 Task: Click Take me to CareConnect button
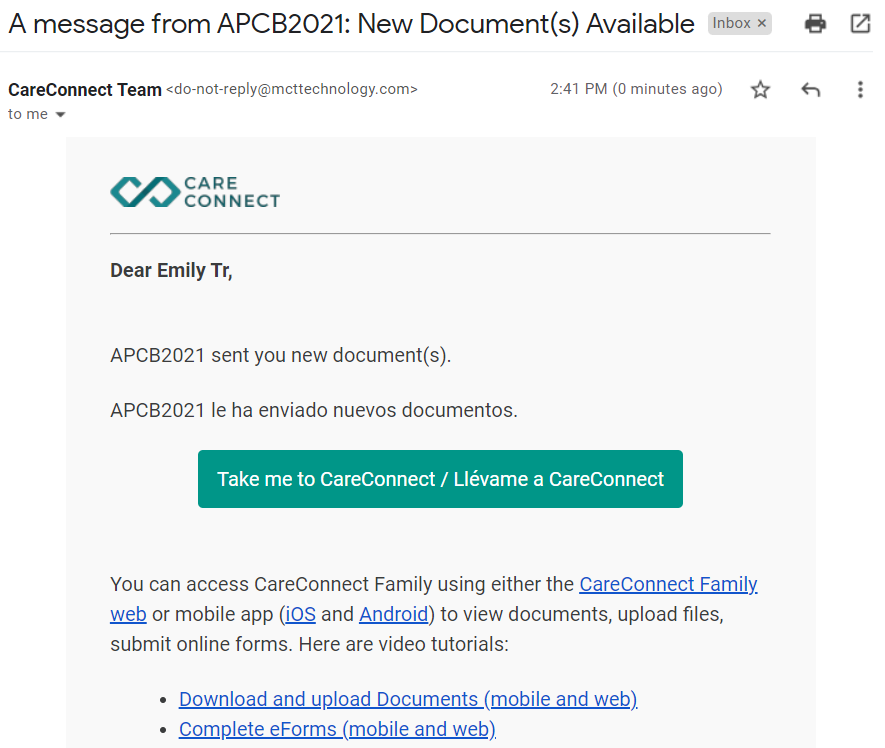point(440,479)
